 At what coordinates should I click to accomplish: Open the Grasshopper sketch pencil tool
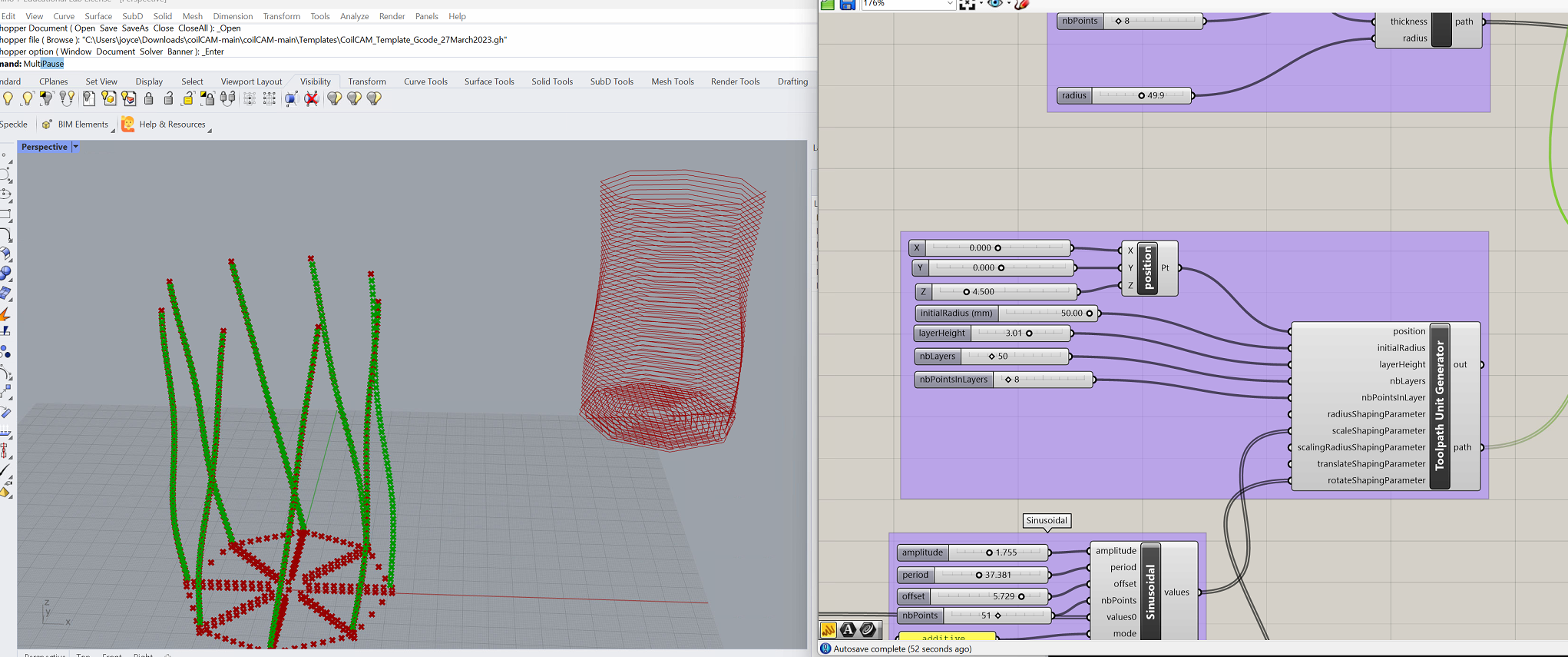click(x=1021, y=5)
